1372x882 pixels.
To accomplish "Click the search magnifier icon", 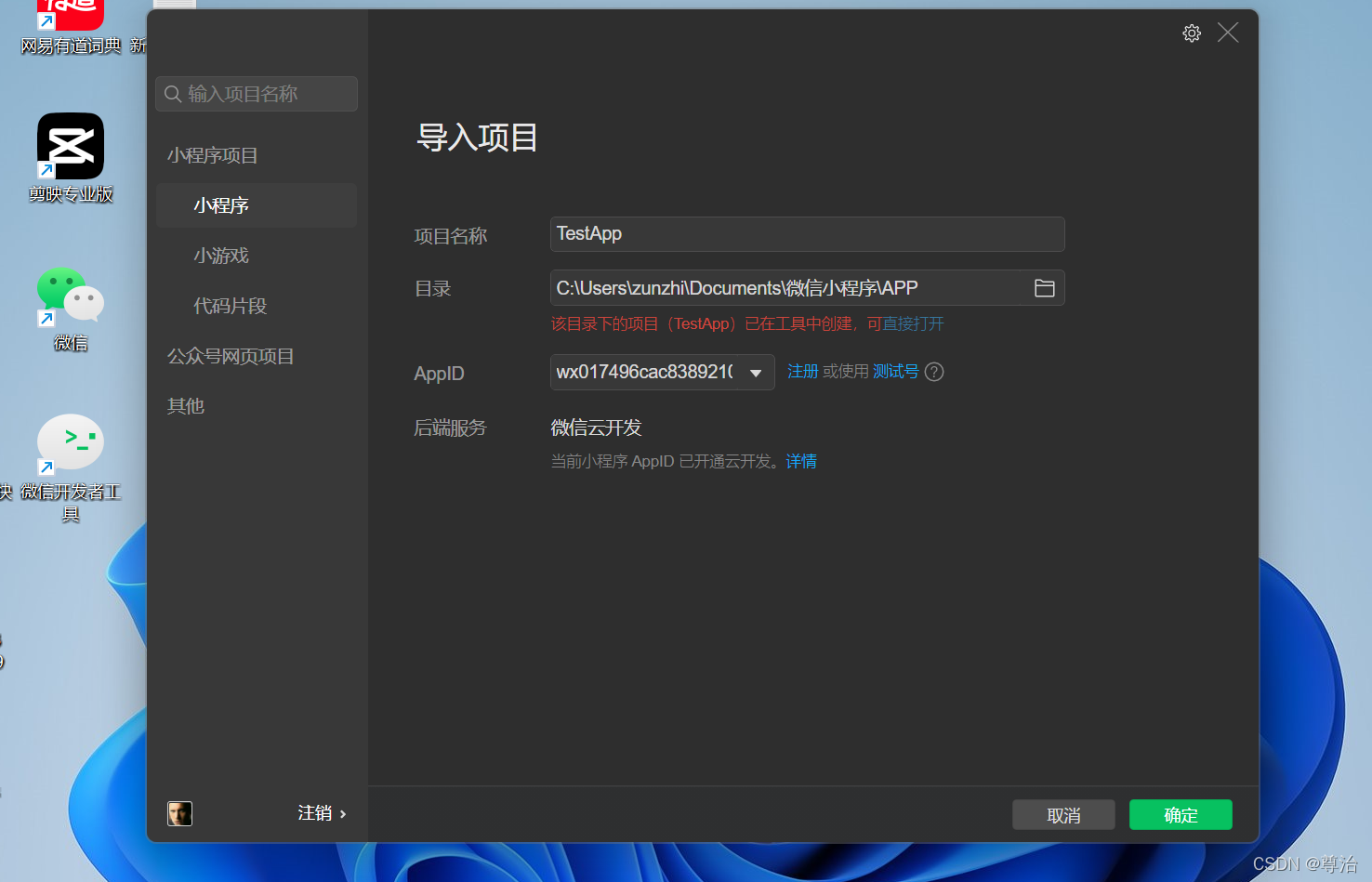I will coord(173,94).
